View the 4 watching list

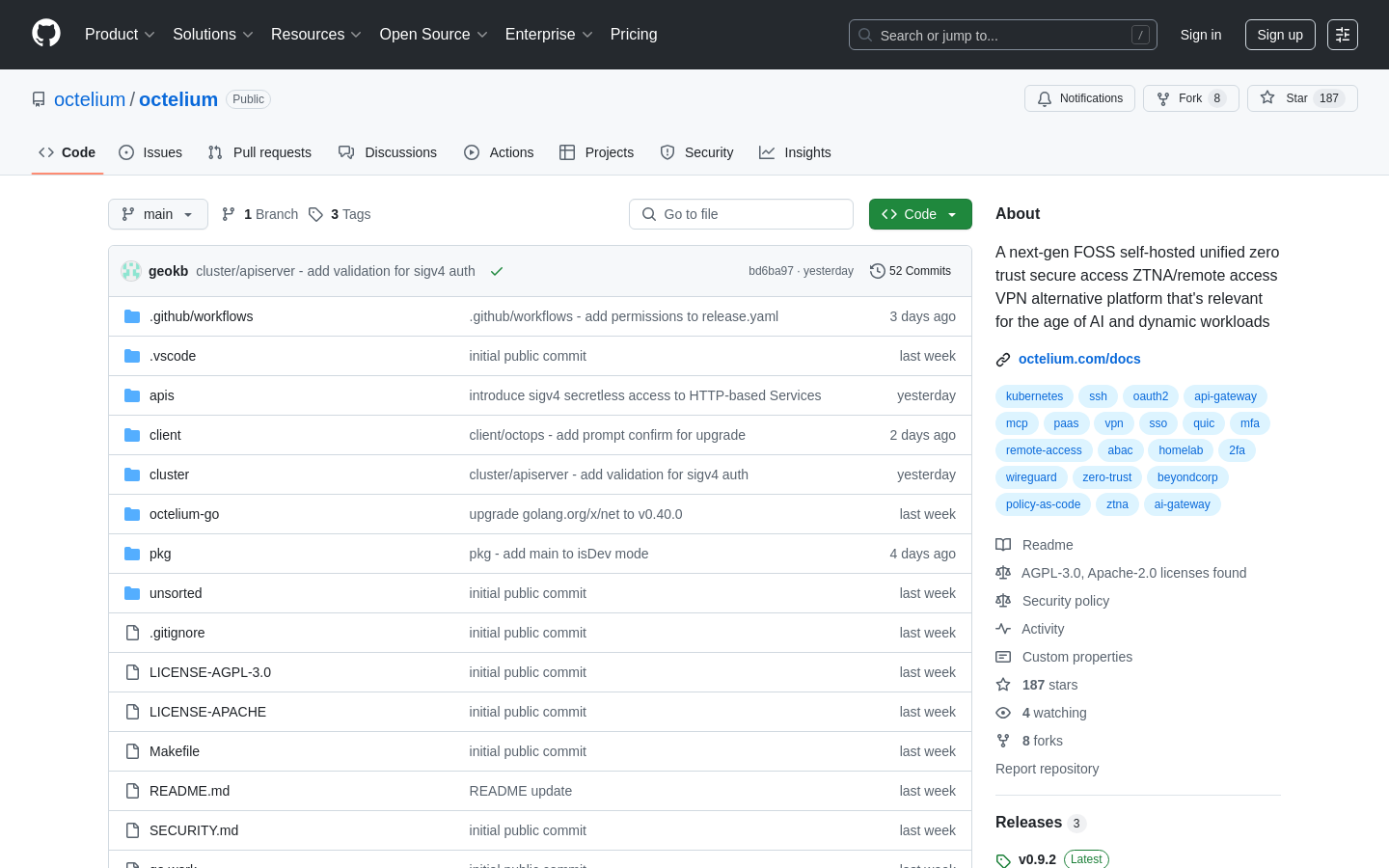1041,713
